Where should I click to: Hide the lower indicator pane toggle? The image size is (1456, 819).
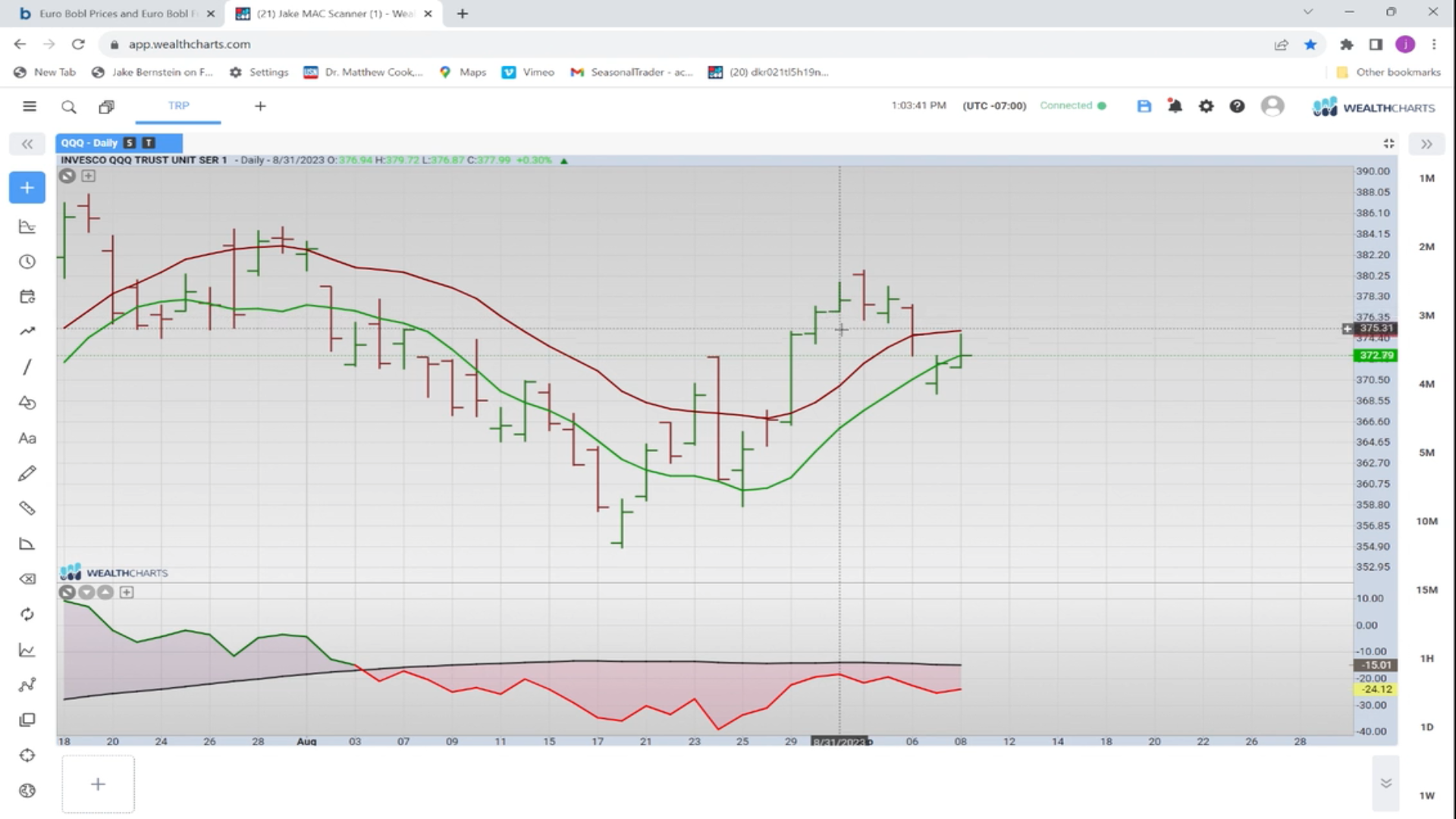pyautogui.click(x=67, y=592)
